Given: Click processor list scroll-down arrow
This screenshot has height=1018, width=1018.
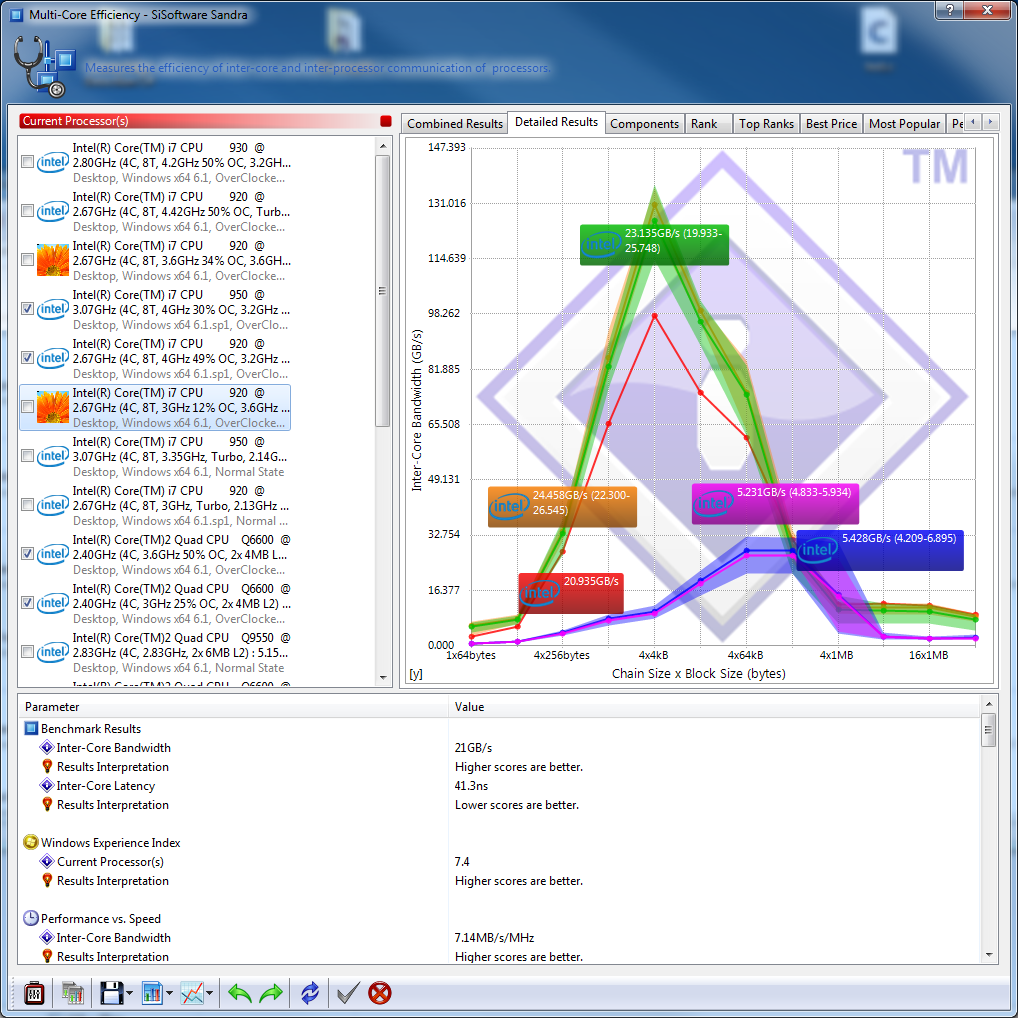Looking at the screenshot, I should [x=383, y=678].
